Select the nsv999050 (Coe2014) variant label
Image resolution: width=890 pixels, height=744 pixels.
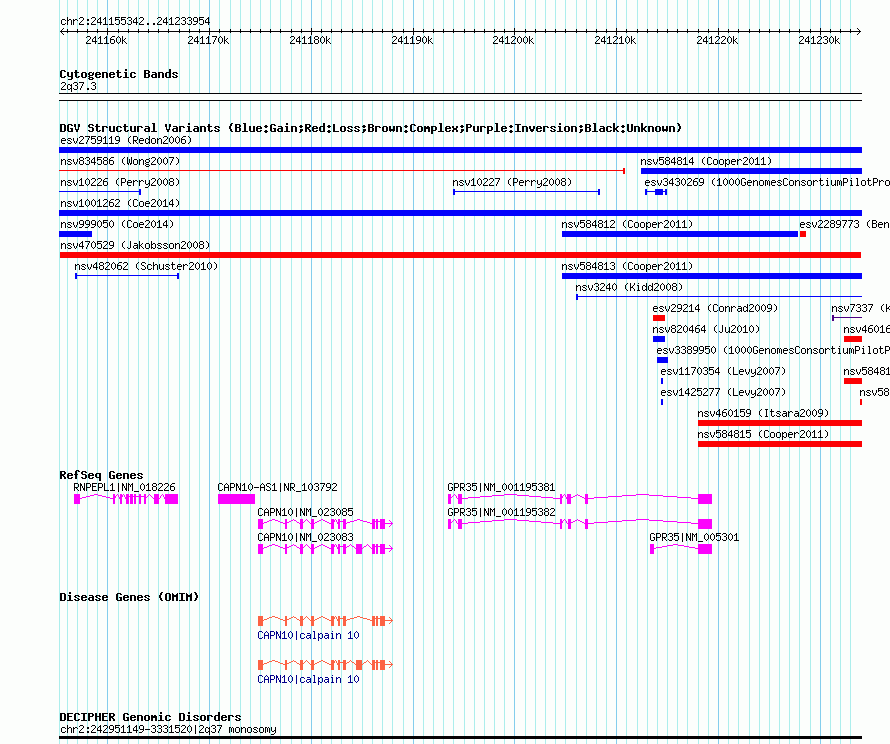tap(117, 224)
